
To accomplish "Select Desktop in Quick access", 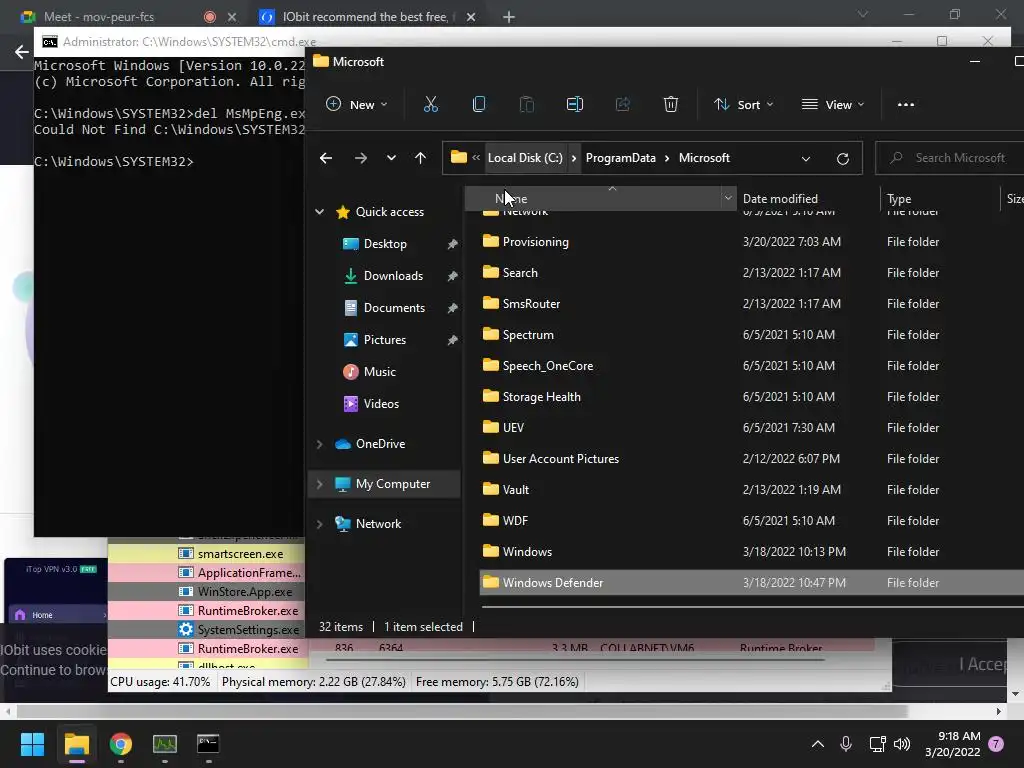I will click(385, 244).
